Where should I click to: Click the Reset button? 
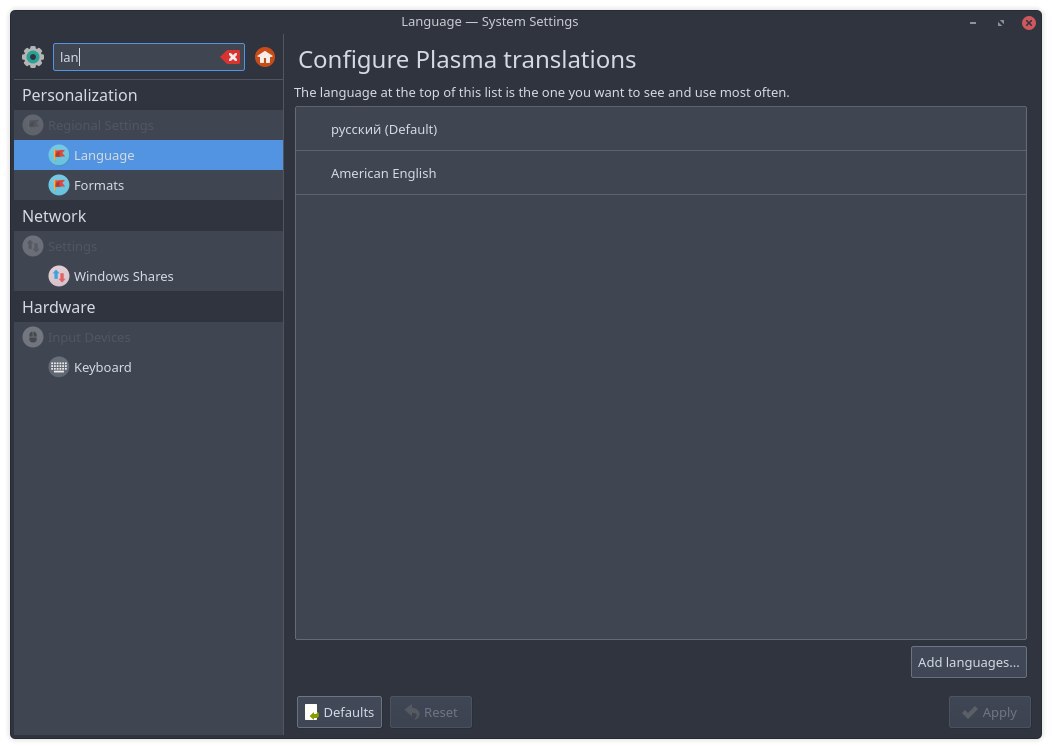point(431,712)
